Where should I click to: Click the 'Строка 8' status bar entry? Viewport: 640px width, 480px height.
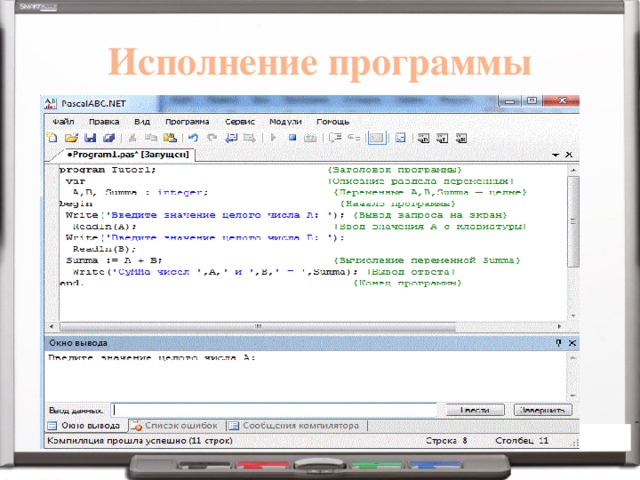(x=447, y=441)
